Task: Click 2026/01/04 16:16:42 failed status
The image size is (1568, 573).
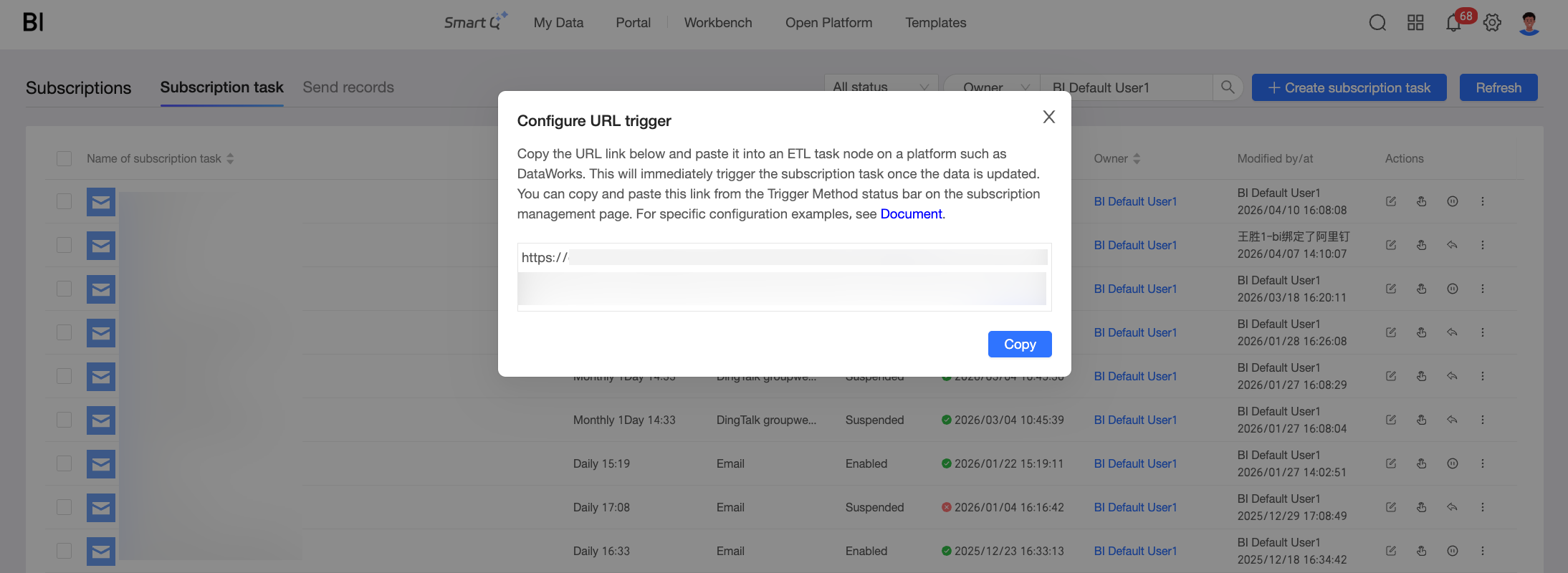Action: [1003, 507]
